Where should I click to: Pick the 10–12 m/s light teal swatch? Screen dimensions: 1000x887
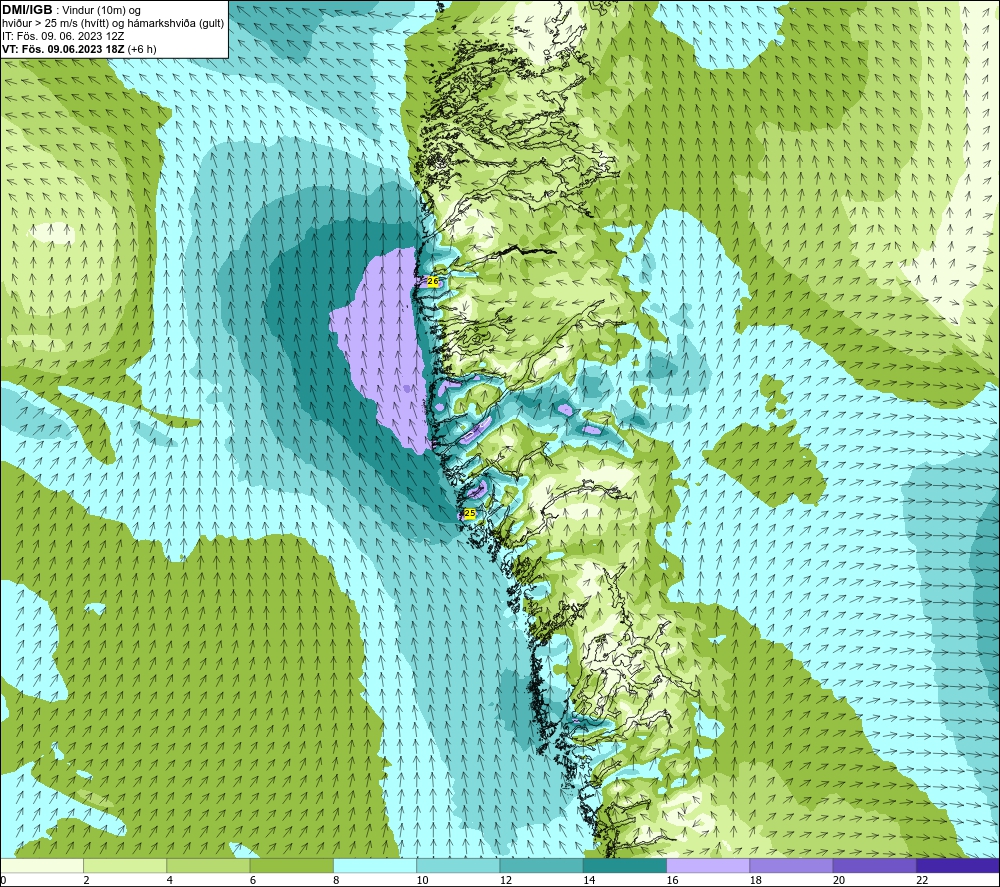458,865
